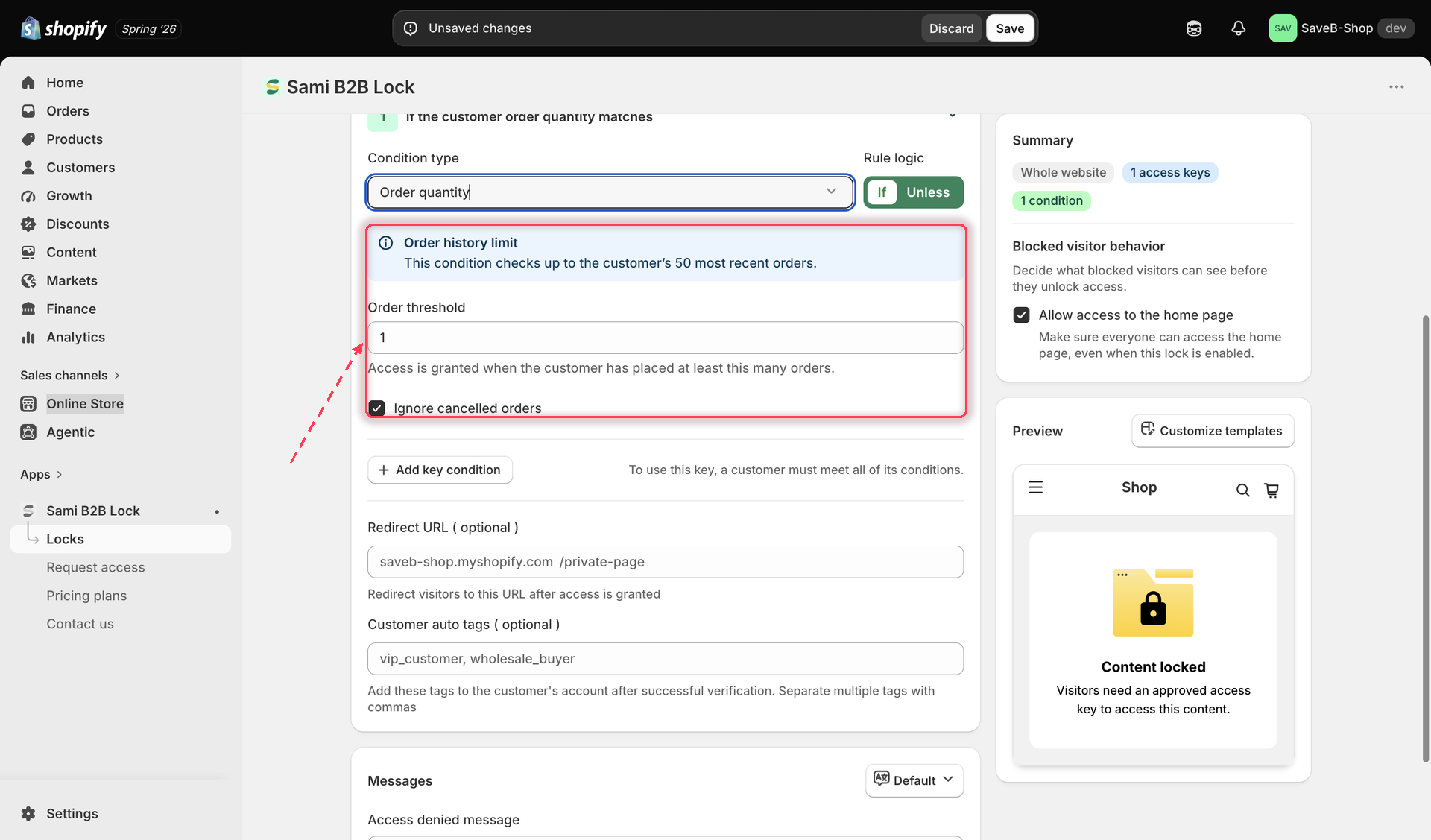Image resolution: width=1431 pixels, height=840 pixels.
Task: Open the notifications bell
Action: point(1238,28)
